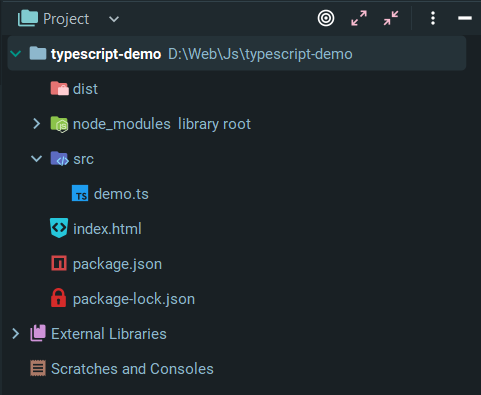The height and width of the screenshot is (395, 481).
Task: Click the Collapse All arrows icon
Action: point(391,18)
